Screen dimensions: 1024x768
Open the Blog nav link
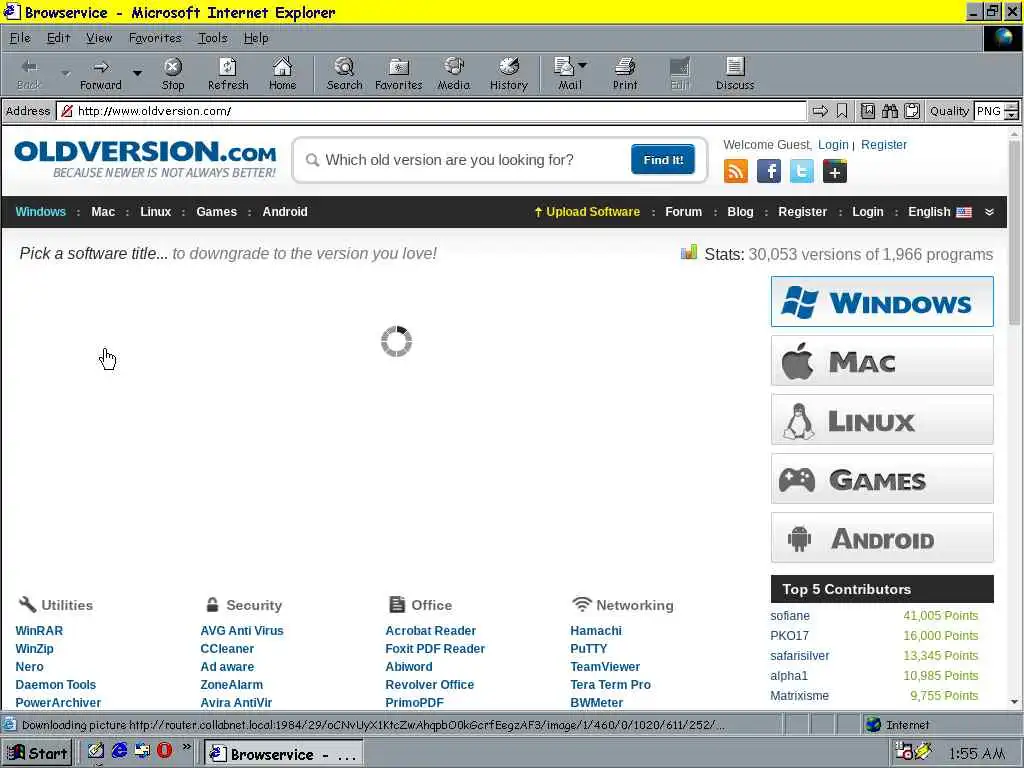tap(740, 212)
